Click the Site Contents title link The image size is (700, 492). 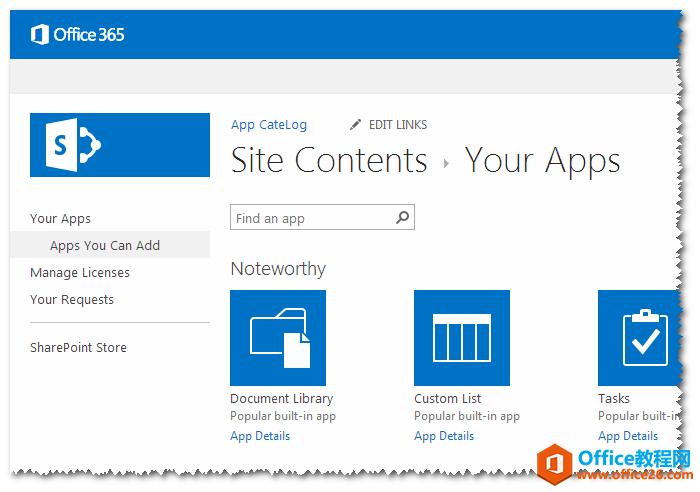329,161
